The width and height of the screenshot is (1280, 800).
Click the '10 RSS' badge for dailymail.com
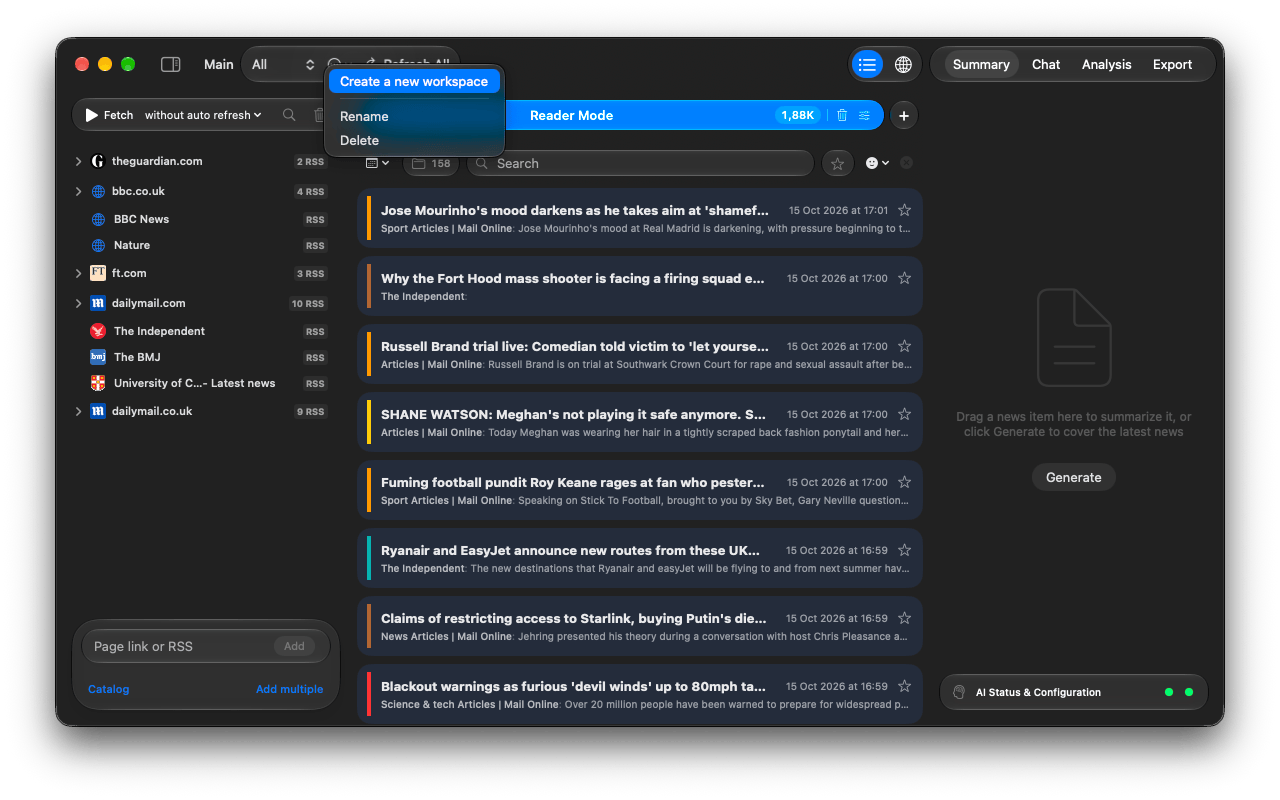[308, 304]
